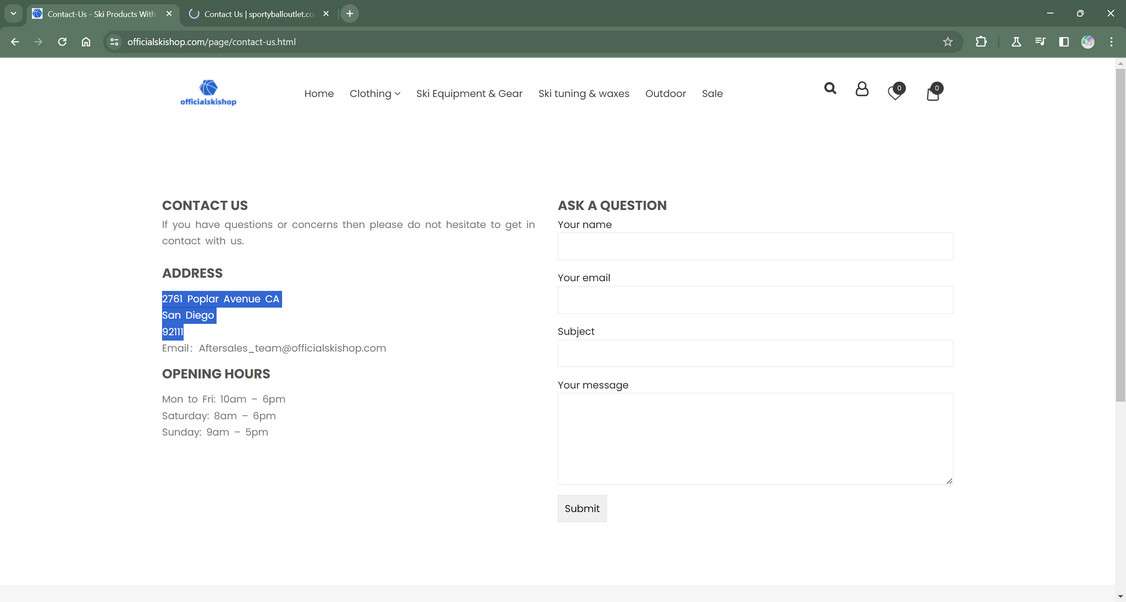Viewport: 1126px width, 602px height.
Task: Click the 92111 zip code text
Action: (172, 332)
